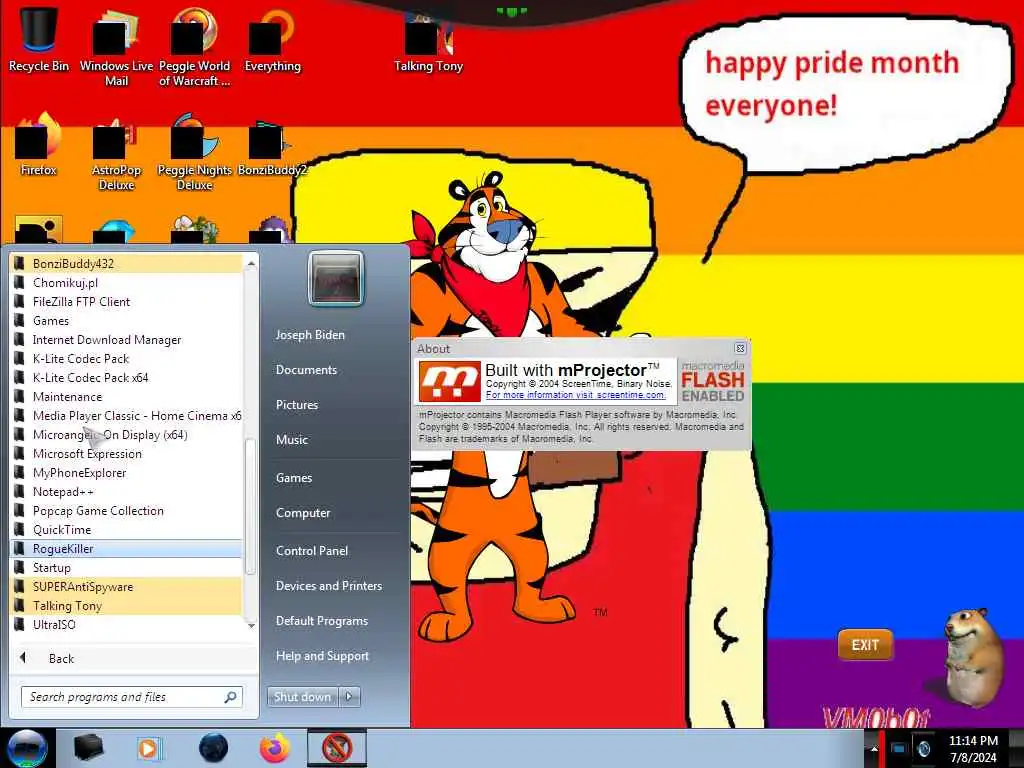1024x768 pixels.
Task: Click the Search programs and files field
Action: 132,697
